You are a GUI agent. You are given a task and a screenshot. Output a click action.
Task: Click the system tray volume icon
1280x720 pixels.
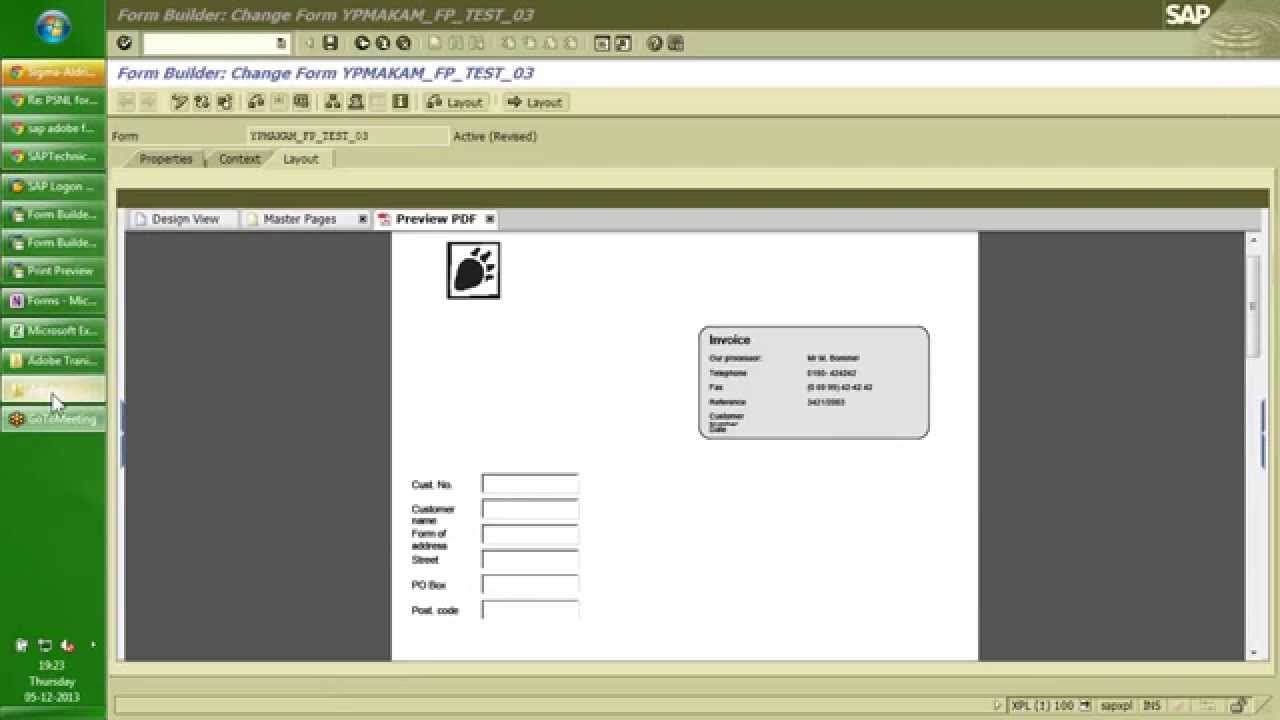[x=68, y=646]
